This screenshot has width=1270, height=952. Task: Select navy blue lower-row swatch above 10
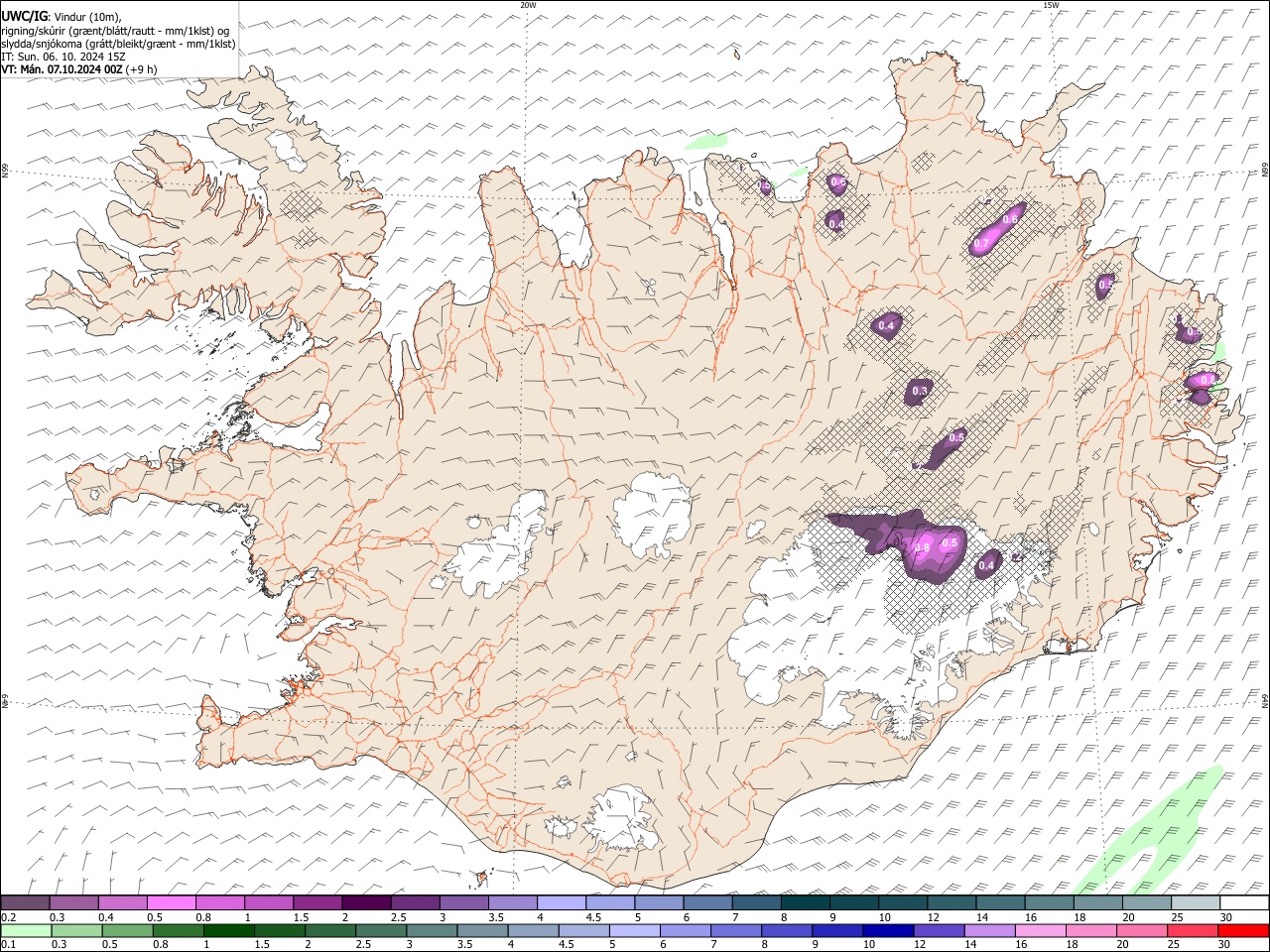pos(887,931)
